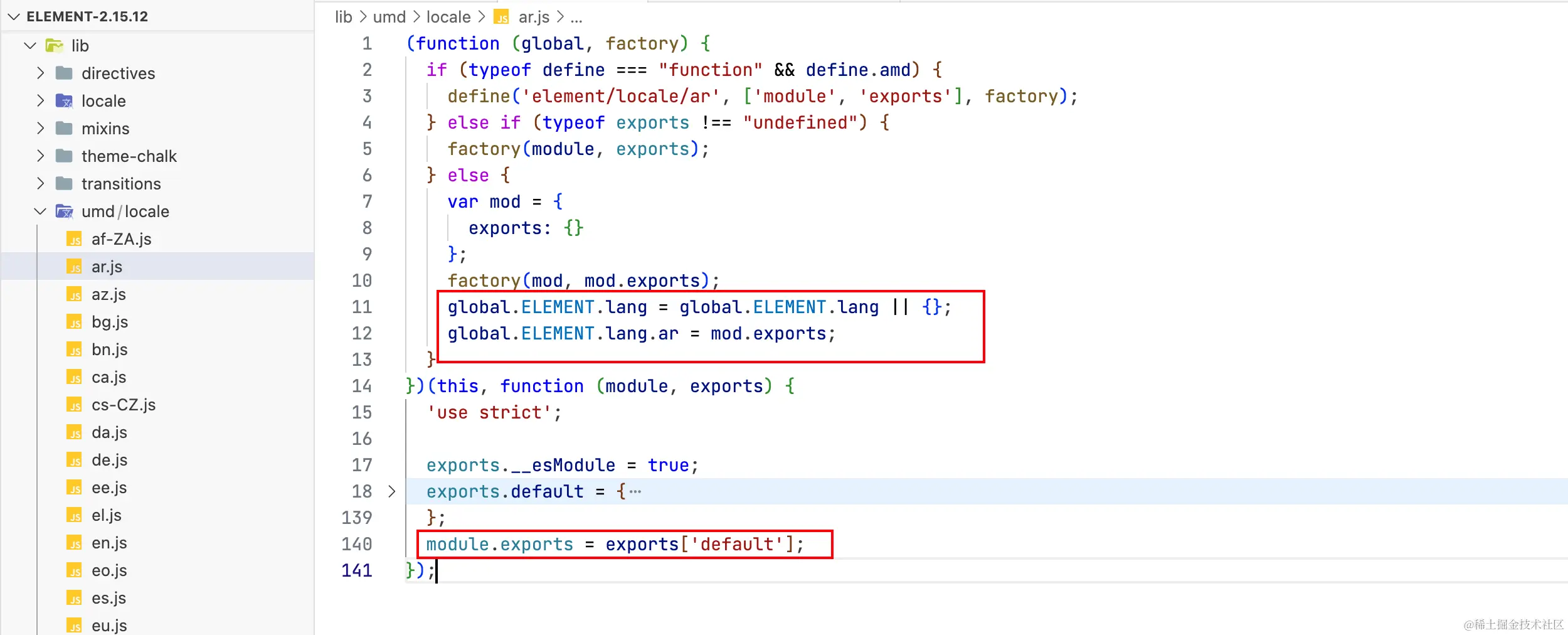Open the breadcrumb symbol ellipsis

(x=576, y=18)
